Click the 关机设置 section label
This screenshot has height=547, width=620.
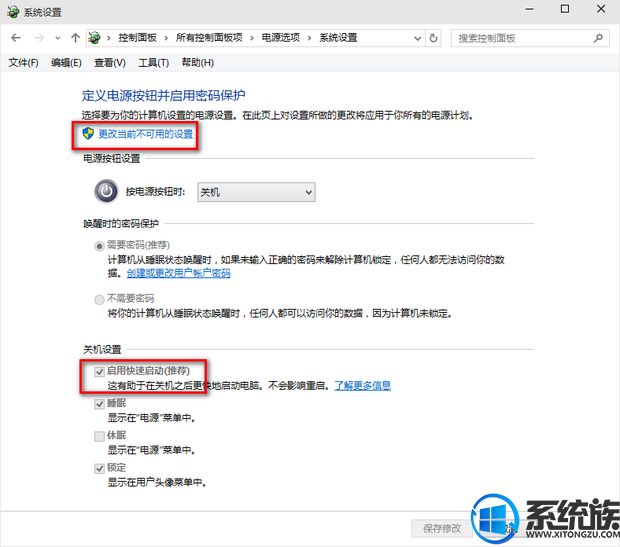tap(102, 349)
